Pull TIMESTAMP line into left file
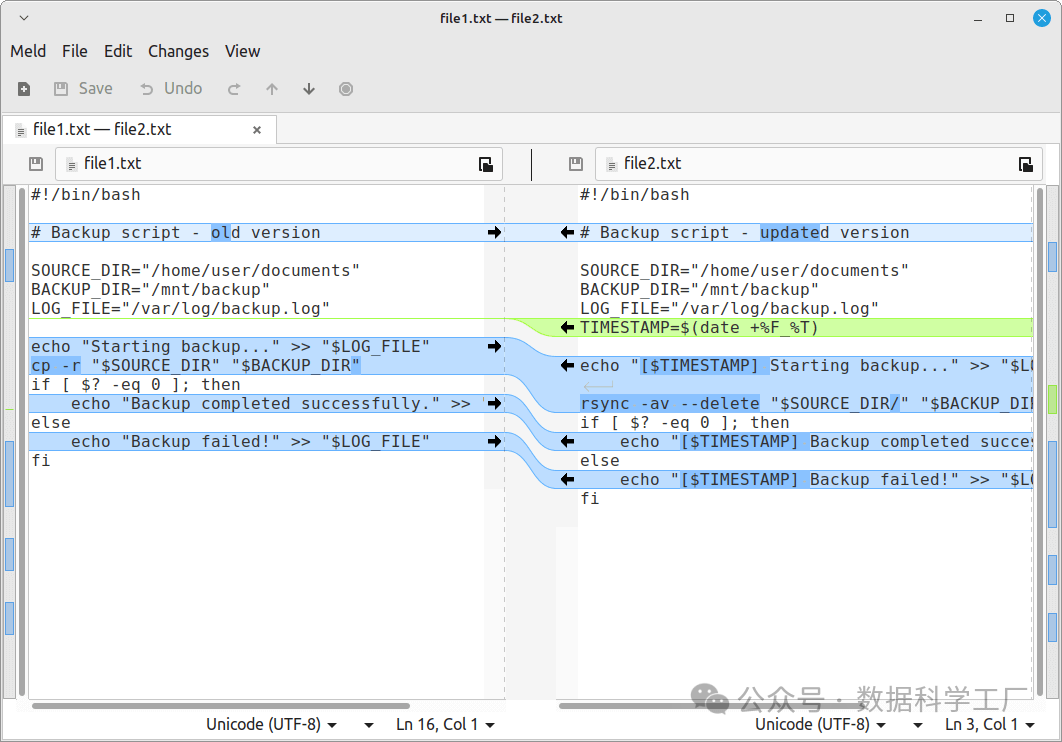 point(567,328)
